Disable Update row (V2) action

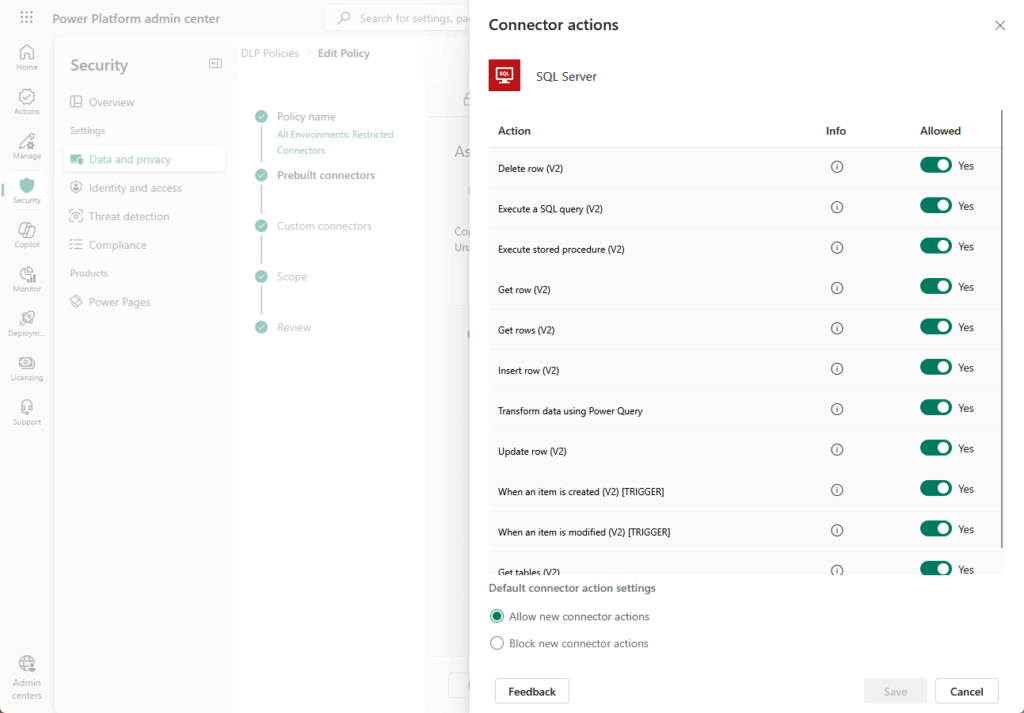(x=935, y=449)
